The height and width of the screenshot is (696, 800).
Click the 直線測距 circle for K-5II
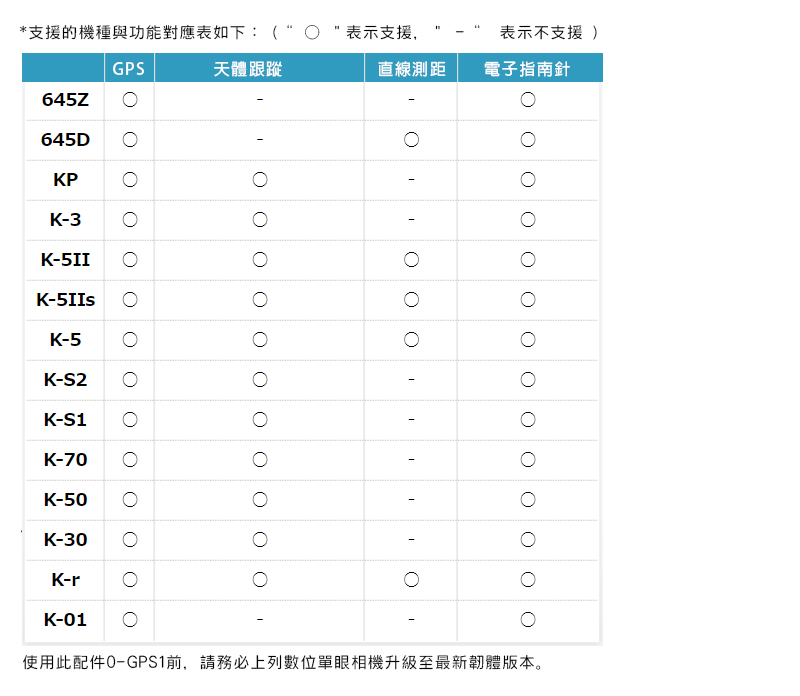pyautogui.click(x=411, y=260)
